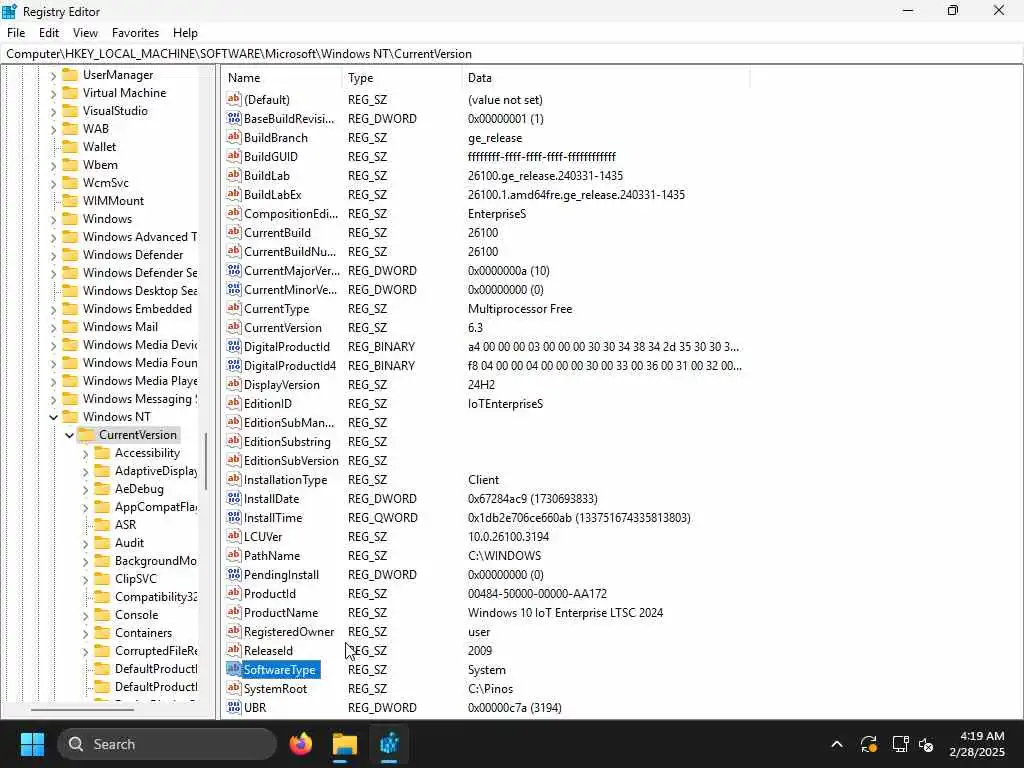Image resolution: width=1024 pixels, height=768 pixels.
Task: Click the open folder icon of CurrentVersion
Action: 86,435
